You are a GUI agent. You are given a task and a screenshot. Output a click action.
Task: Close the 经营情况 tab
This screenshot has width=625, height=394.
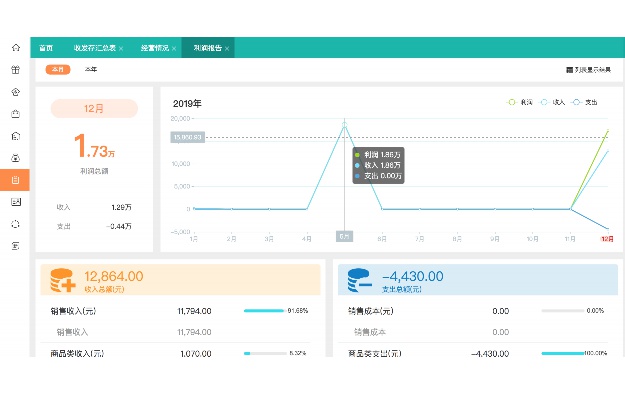(174, 49)
